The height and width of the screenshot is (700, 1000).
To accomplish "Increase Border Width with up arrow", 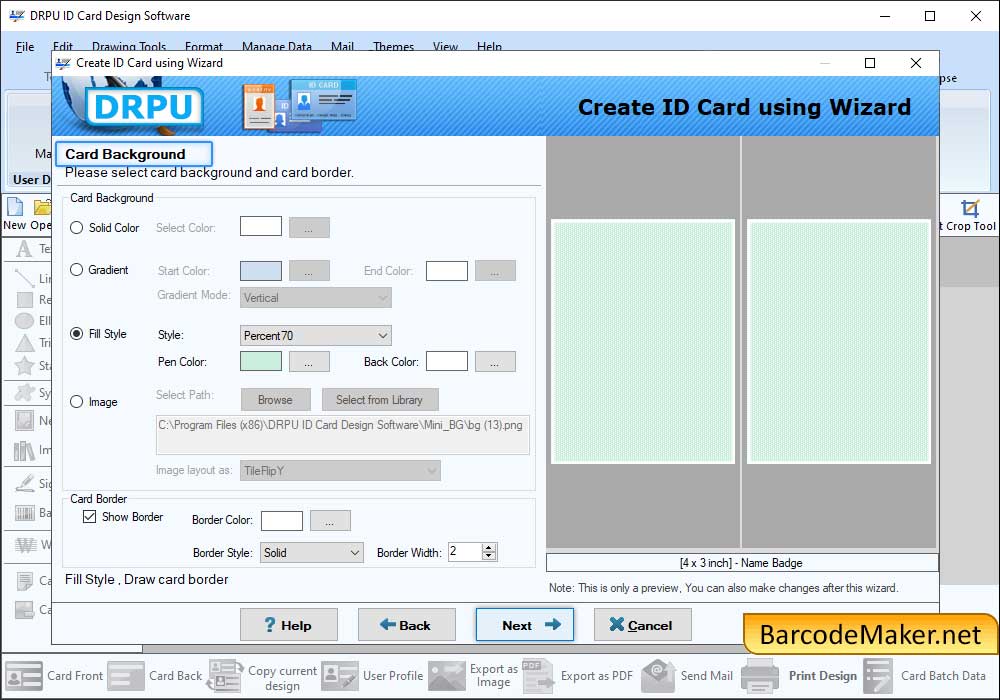I will click(x=489, y=548).
